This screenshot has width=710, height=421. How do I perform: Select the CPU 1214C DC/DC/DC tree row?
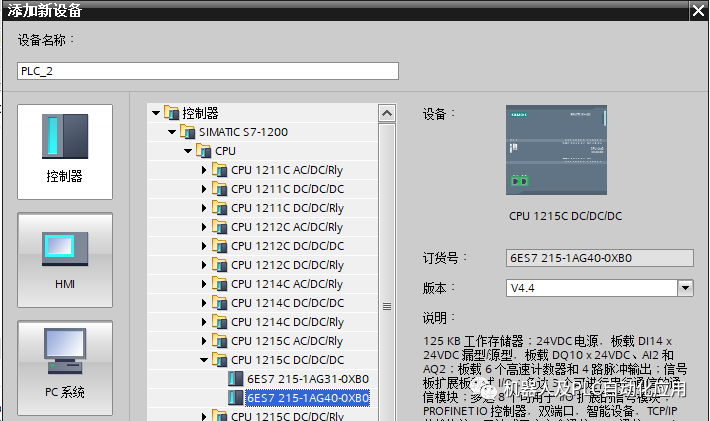263,303
